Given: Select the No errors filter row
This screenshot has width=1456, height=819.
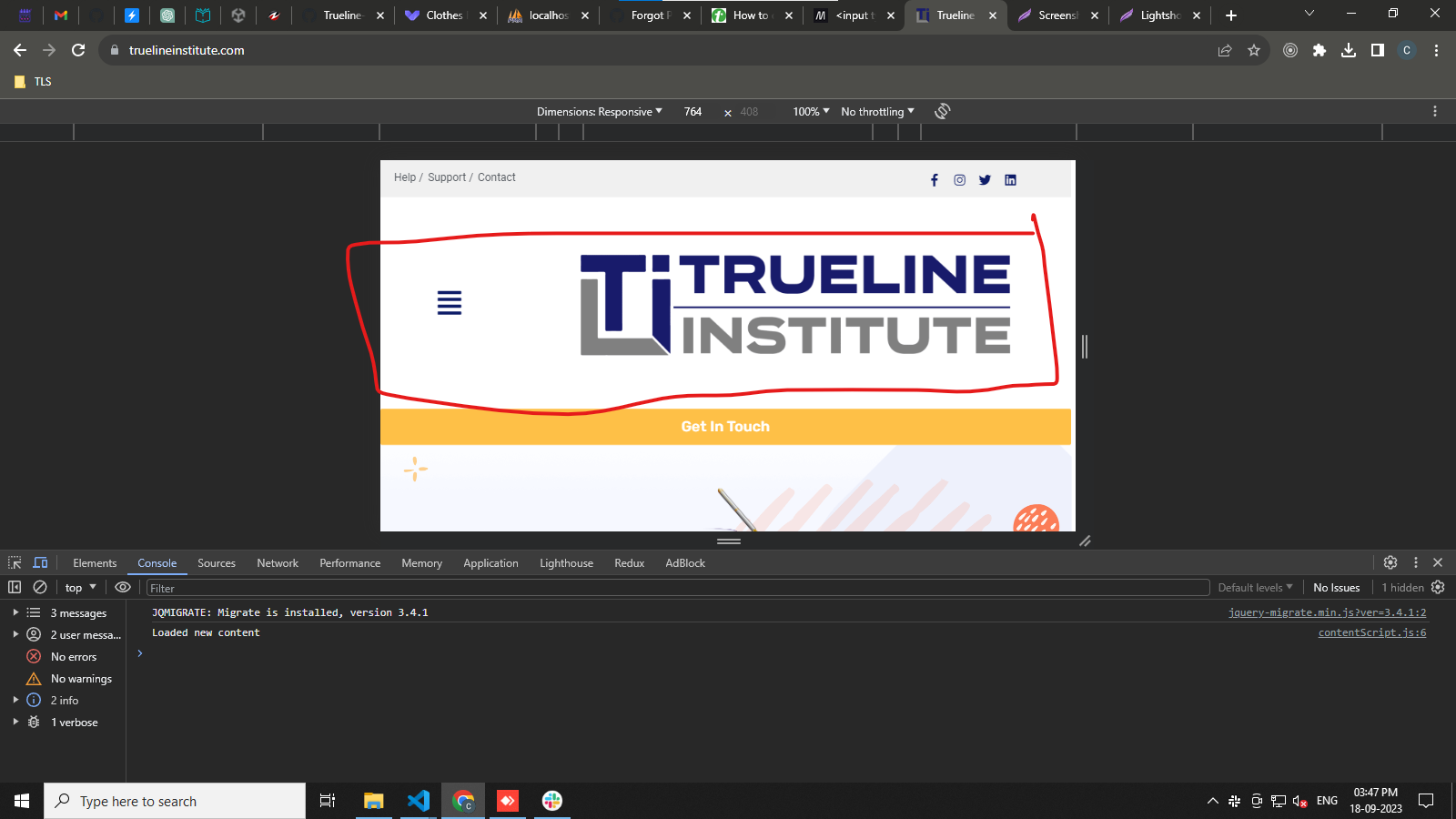Looking at the screenshot, I should [62, 656].
